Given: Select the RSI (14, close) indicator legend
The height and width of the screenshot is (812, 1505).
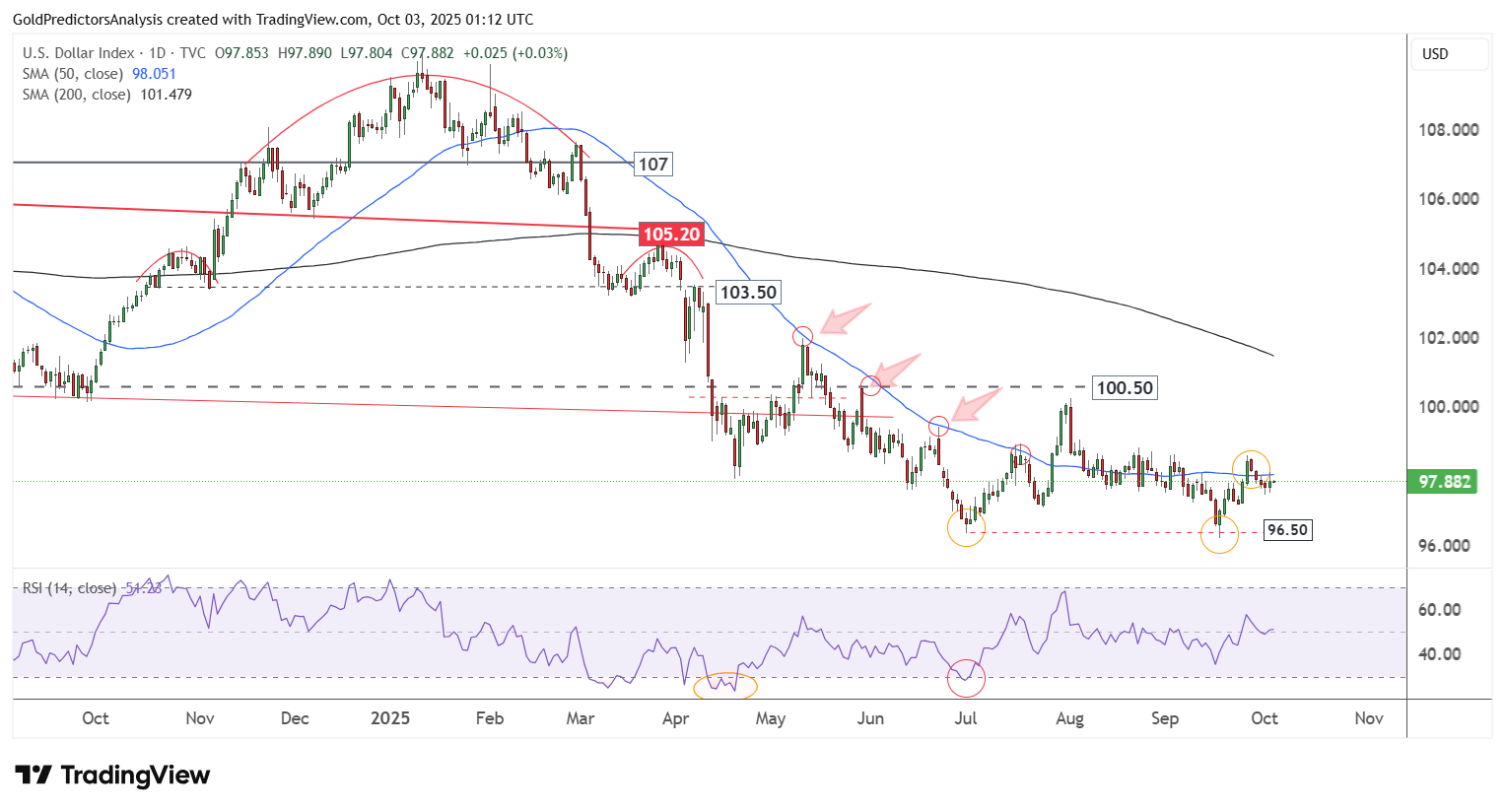Looking at the screenshot, I should pos(69,588).
